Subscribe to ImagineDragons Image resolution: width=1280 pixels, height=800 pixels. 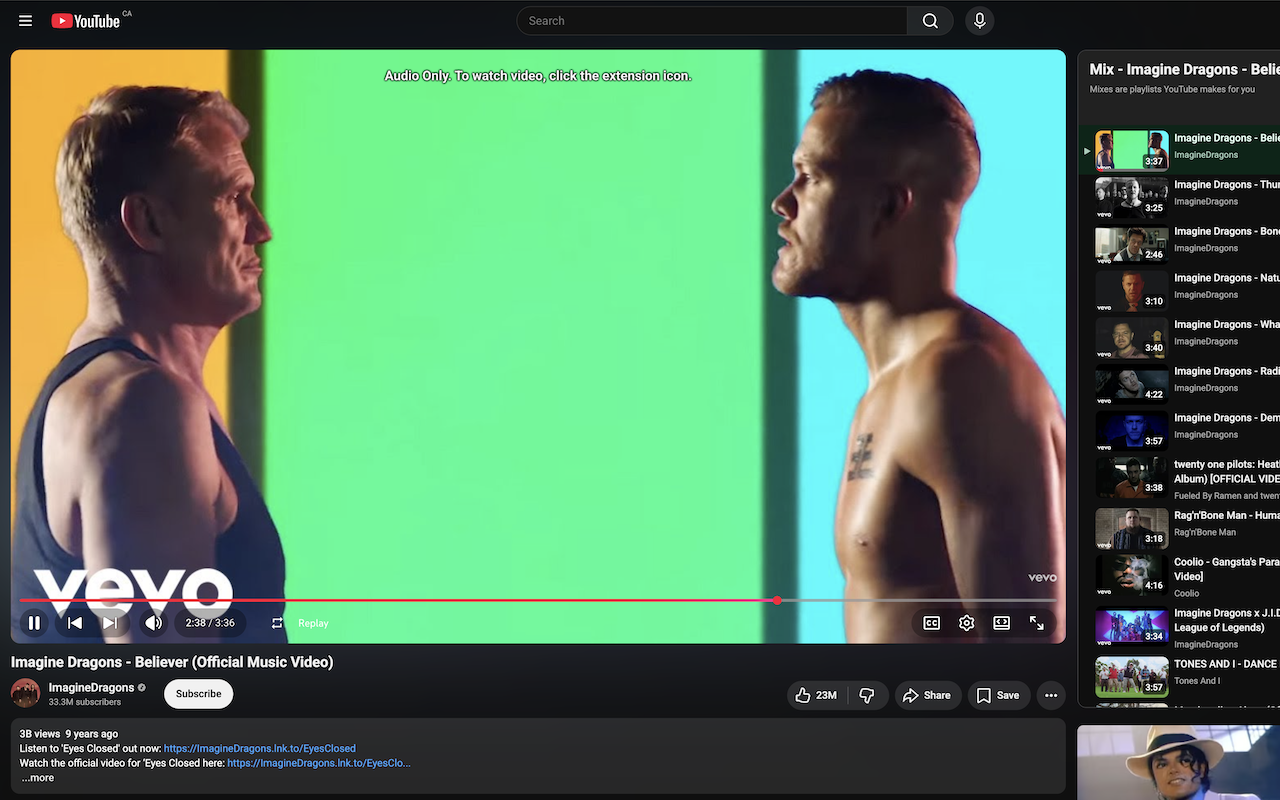click(x=199, y=694)
